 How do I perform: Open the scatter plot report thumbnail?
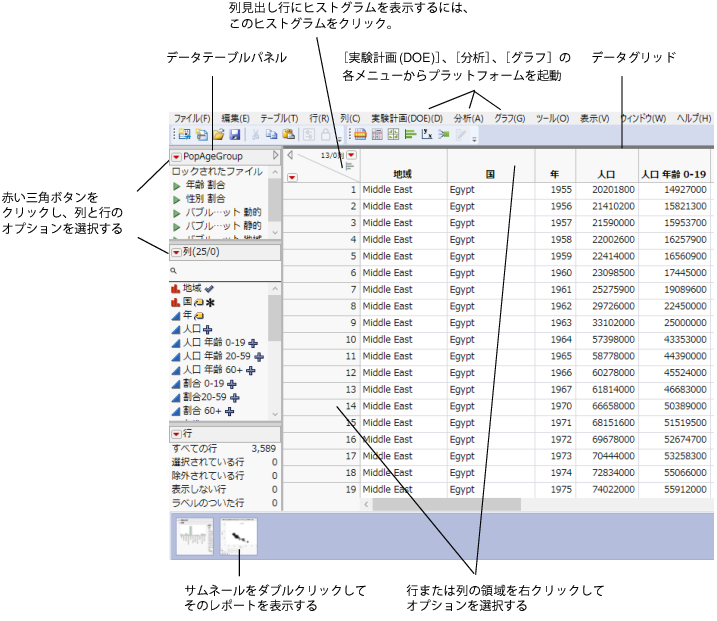(x=239, y=536)
